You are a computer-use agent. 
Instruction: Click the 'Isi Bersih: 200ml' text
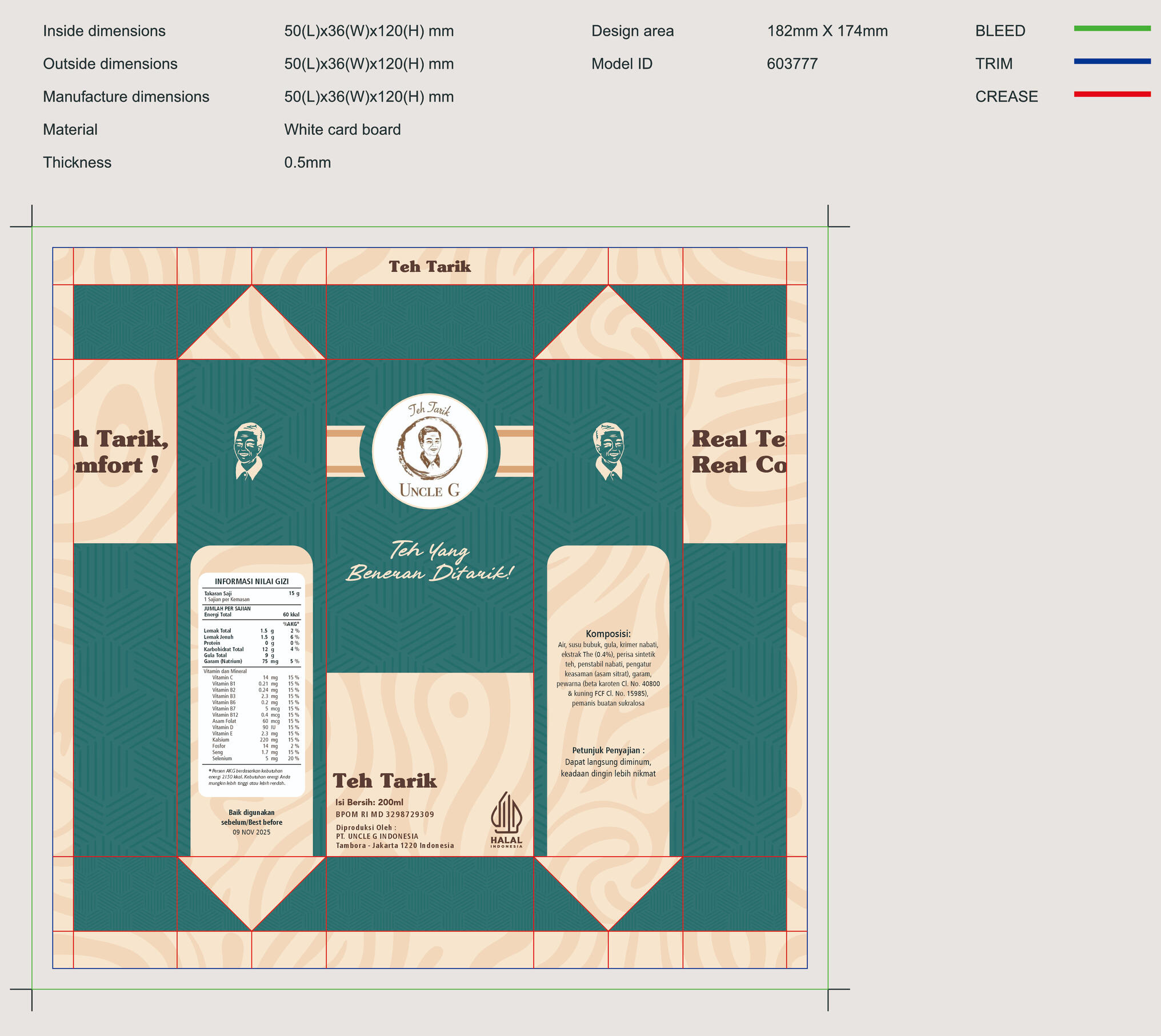pos(369,802)
